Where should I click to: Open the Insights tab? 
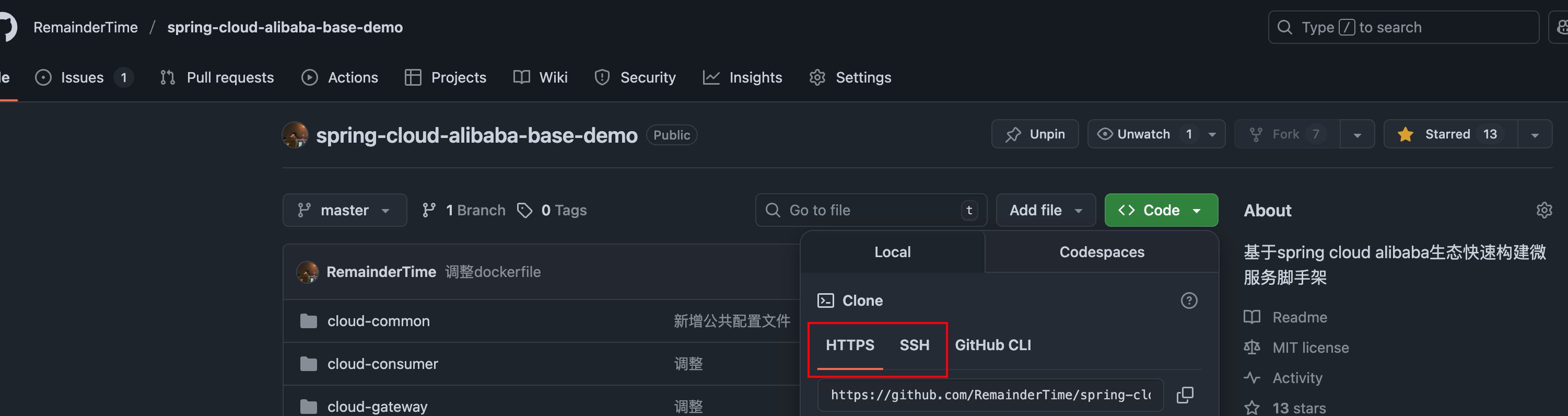pyautogui.click(x=743, y=77)
